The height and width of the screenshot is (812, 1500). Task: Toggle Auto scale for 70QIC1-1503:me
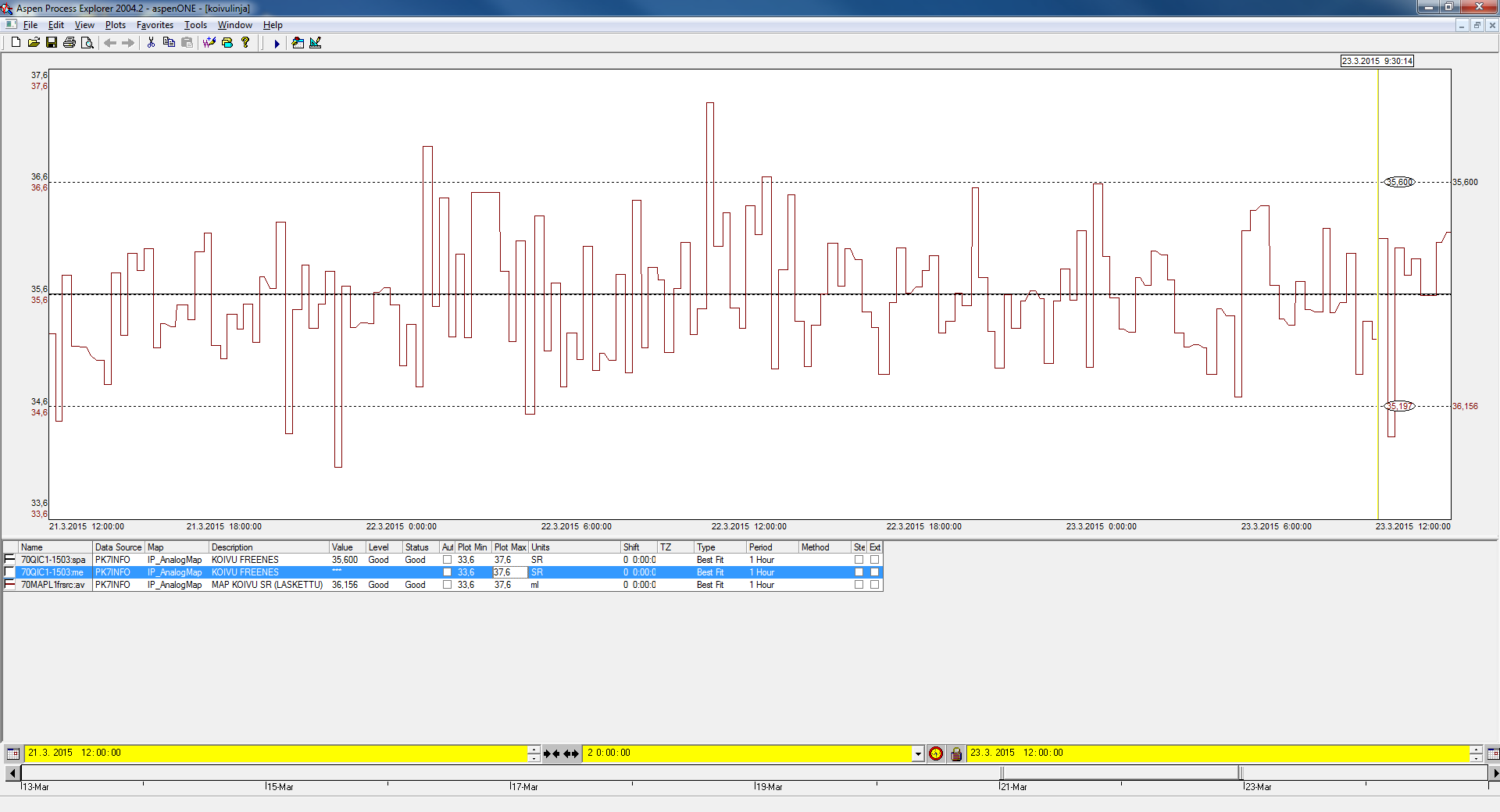[447, 572]
